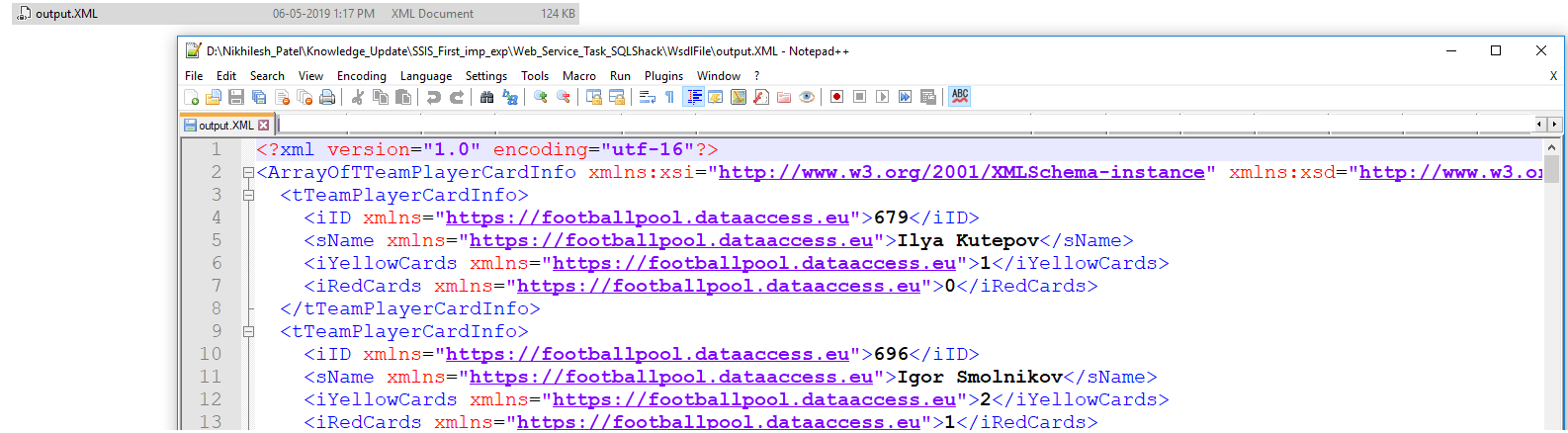This screenshot has height=433, width=1568.
Task: Zoom in using the magnifier plus icon
Action: pos(541,97)
